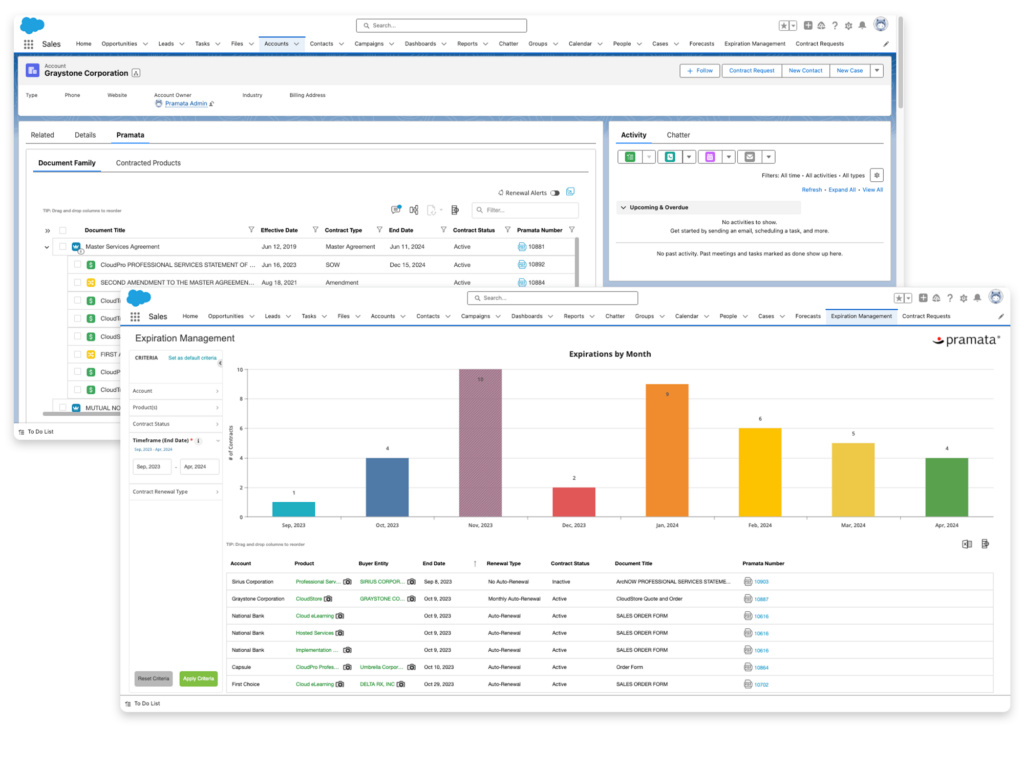This screenshot has height=768, width=1024.
Task: Click the End Date column filter funnel icon
Action: point(443,230)
